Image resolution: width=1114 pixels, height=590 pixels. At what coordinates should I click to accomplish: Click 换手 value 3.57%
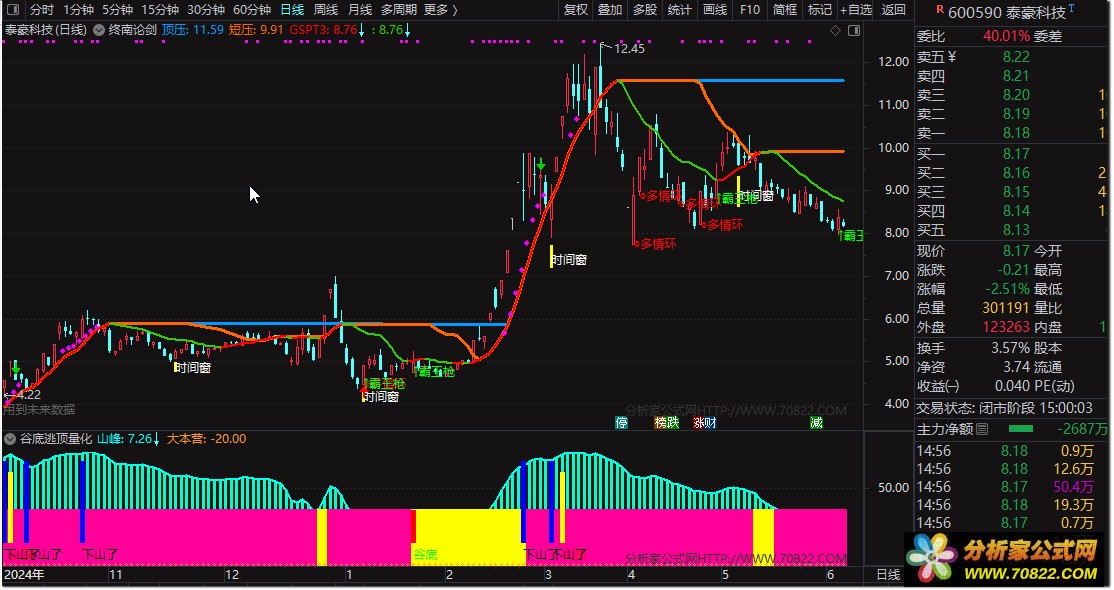pyautogui.click(x=1011, y=348)
